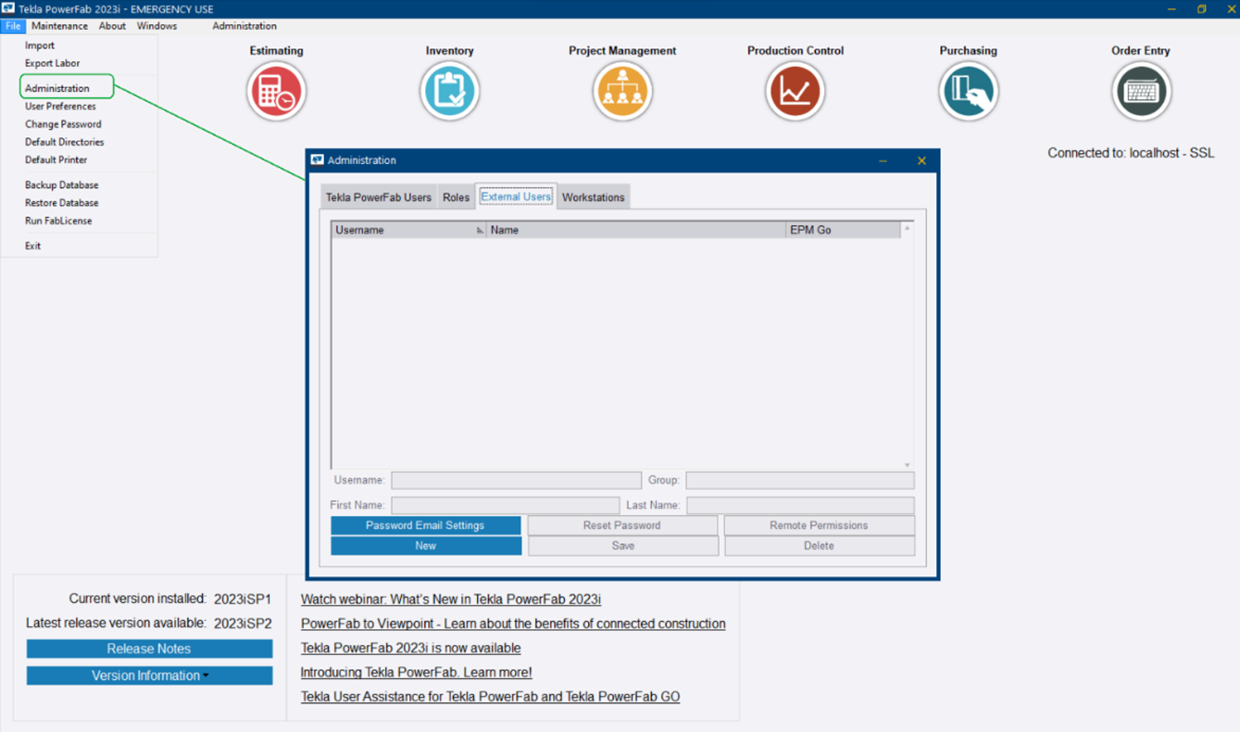Open the File menu
The image size is (1240, 732).
(13, 26)
